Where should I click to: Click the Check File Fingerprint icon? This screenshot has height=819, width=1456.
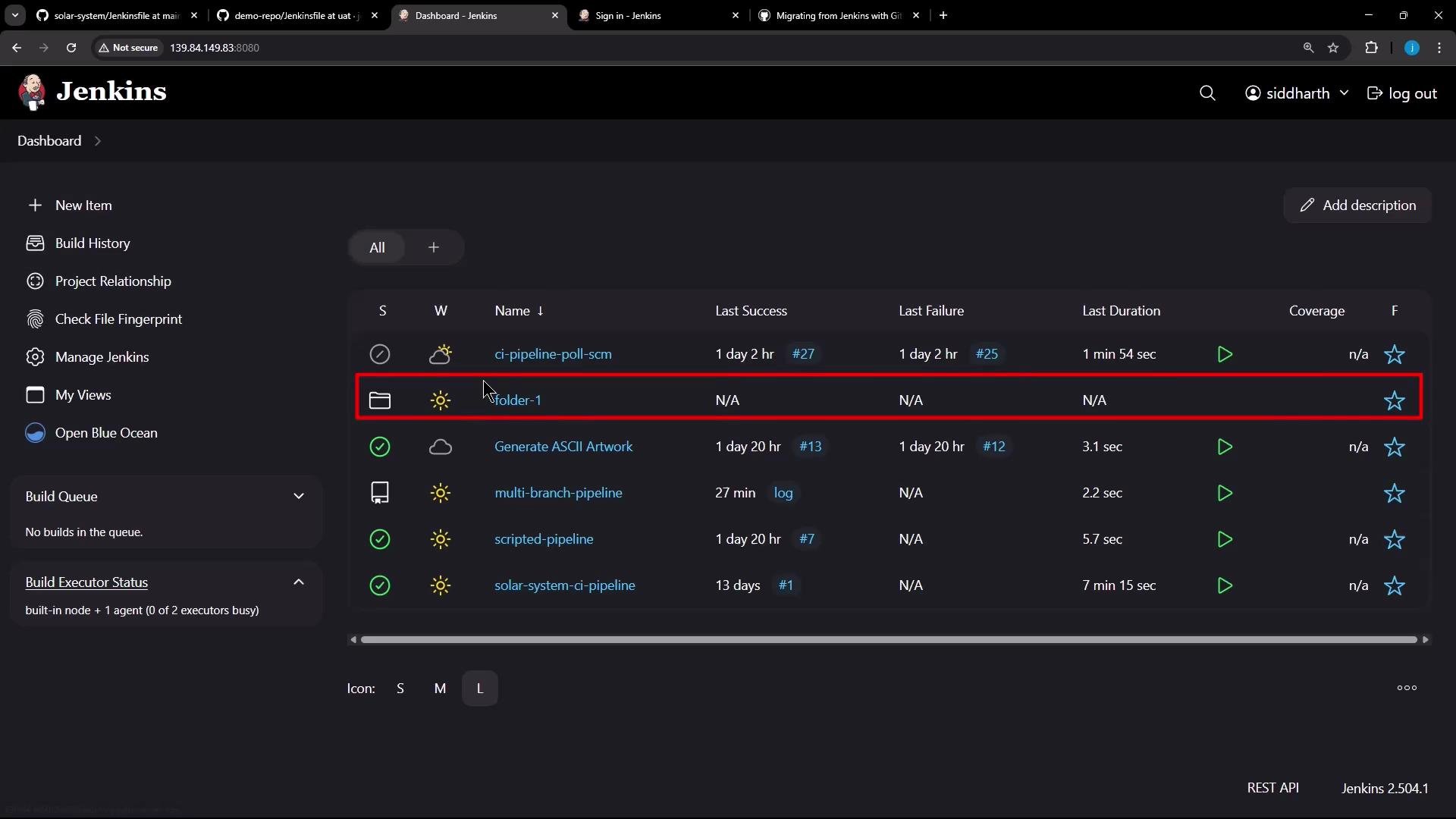click(x=35, y=319)
